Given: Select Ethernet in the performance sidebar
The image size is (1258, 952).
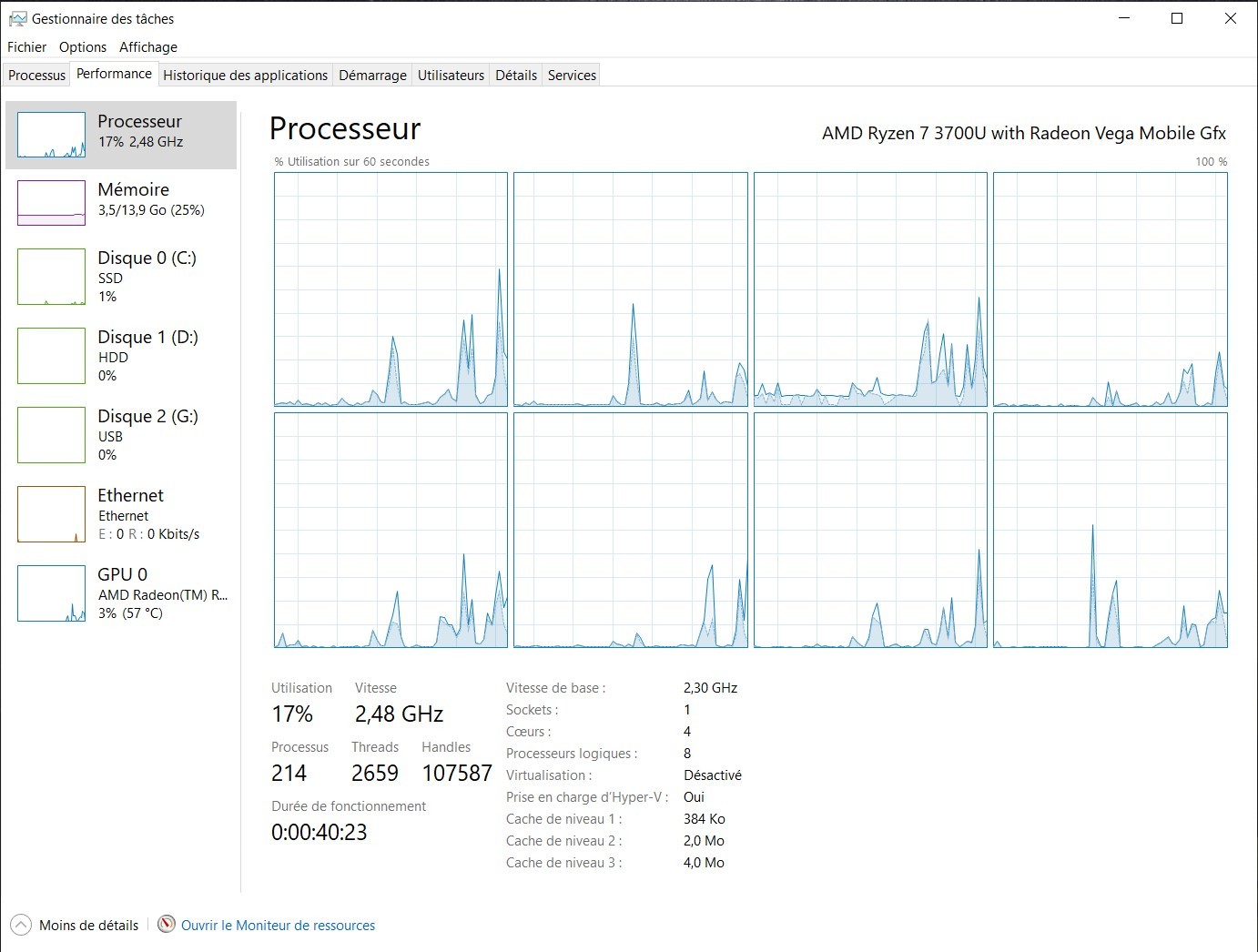Looking at the screenshot, I should coord(121,514).
